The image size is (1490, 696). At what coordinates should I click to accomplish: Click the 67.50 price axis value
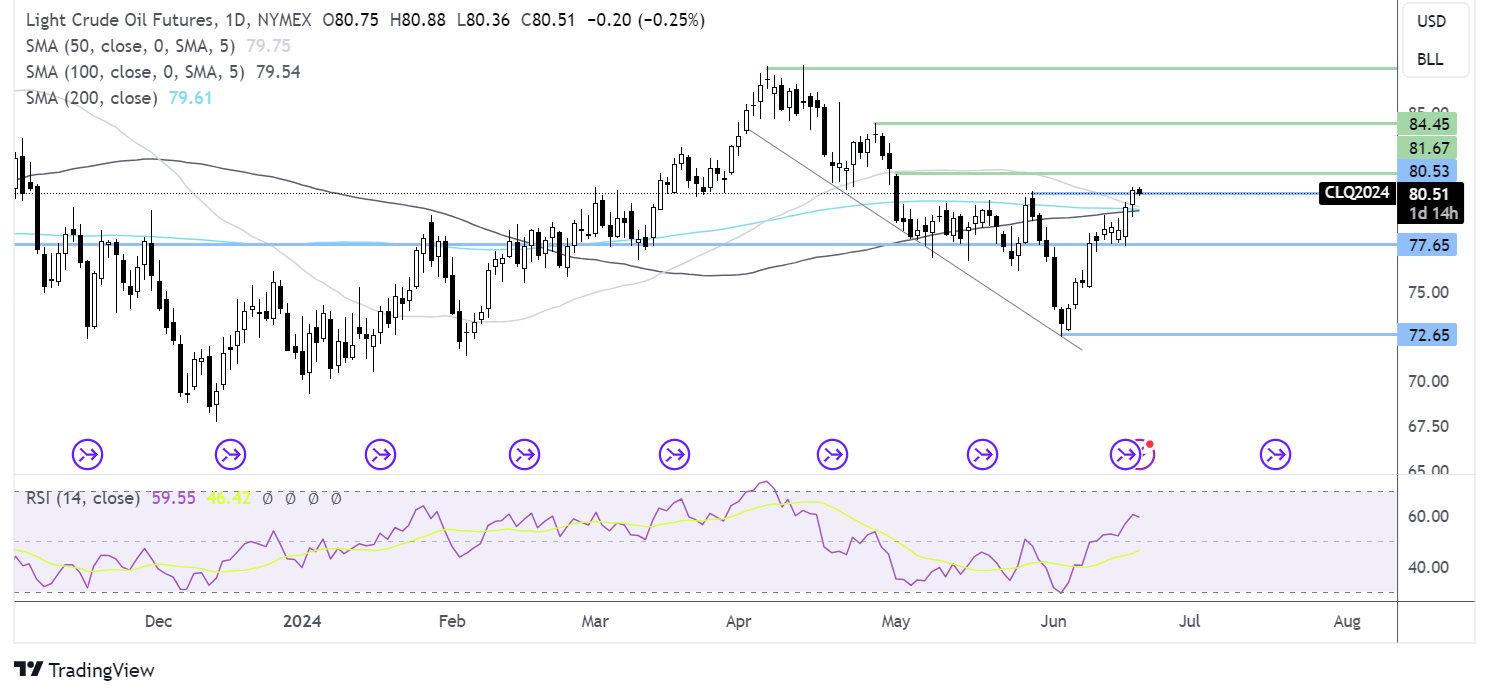pos(1429,426)
